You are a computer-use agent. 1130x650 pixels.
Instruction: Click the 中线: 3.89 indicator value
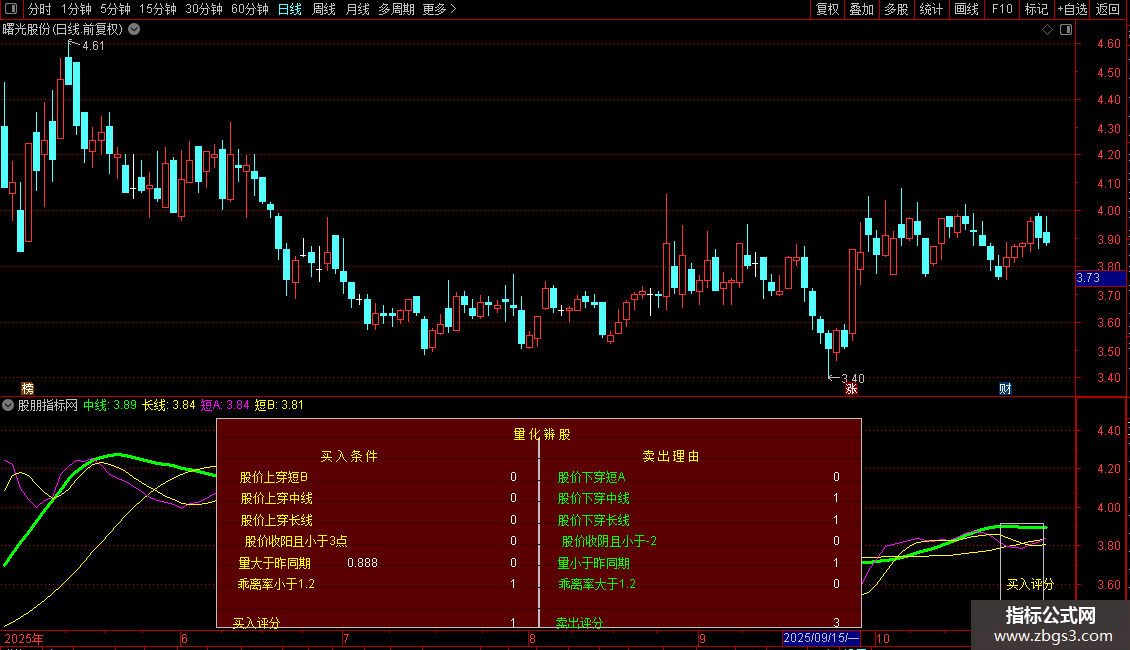pos(110,405)
